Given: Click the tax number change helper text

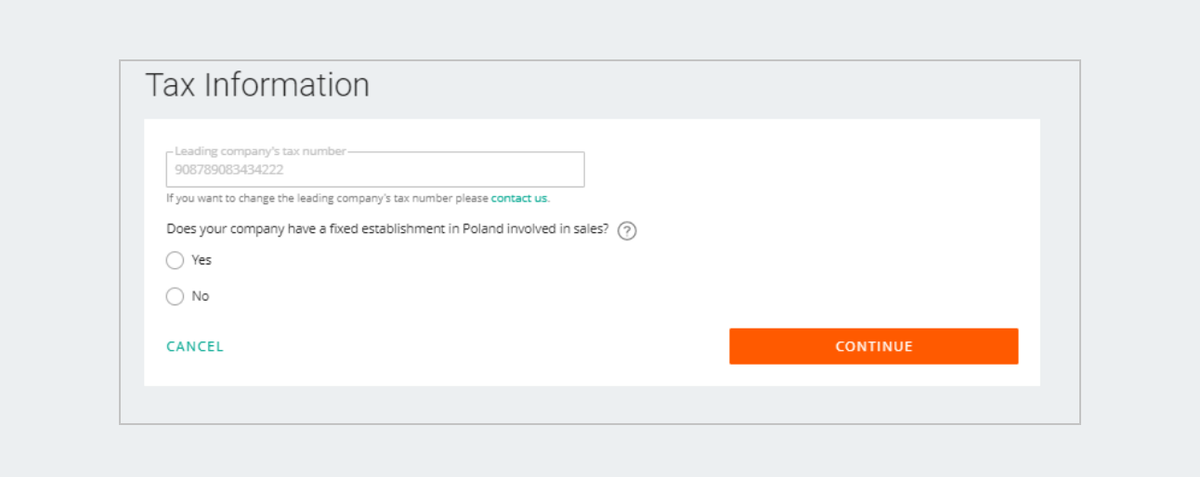Looking at the screenshot, I should click(327, 198).
